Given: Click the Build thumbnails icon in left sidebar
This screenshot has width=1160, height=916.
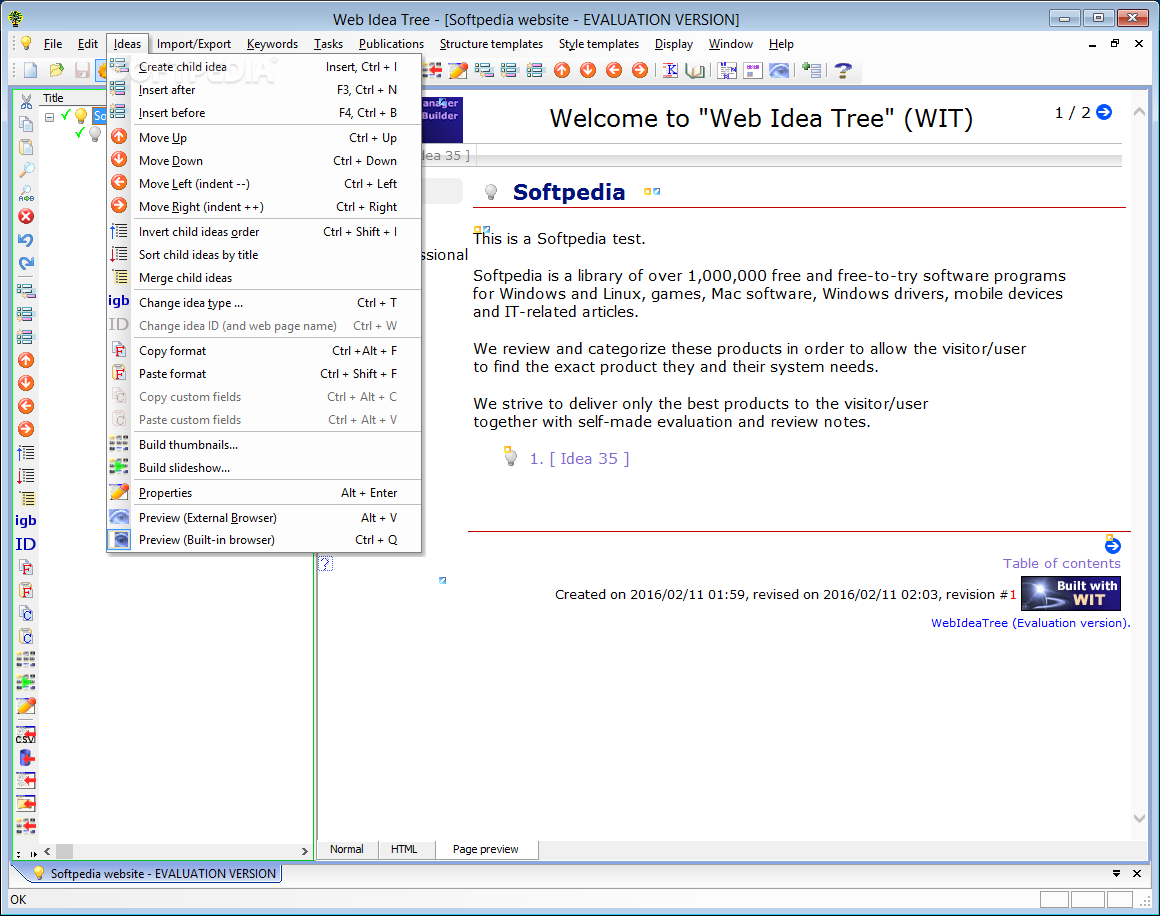Looking at the screenshot, I should pyautogui.click(x=26, y=659).
